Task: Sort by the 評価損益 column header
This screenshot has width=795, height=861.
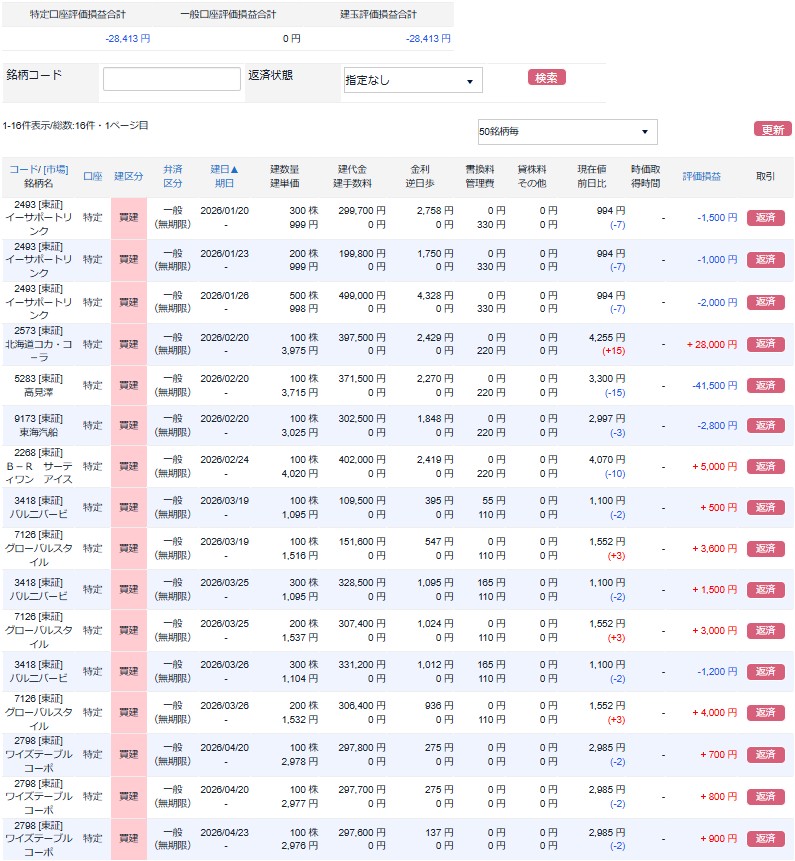Action: (701, 176)
